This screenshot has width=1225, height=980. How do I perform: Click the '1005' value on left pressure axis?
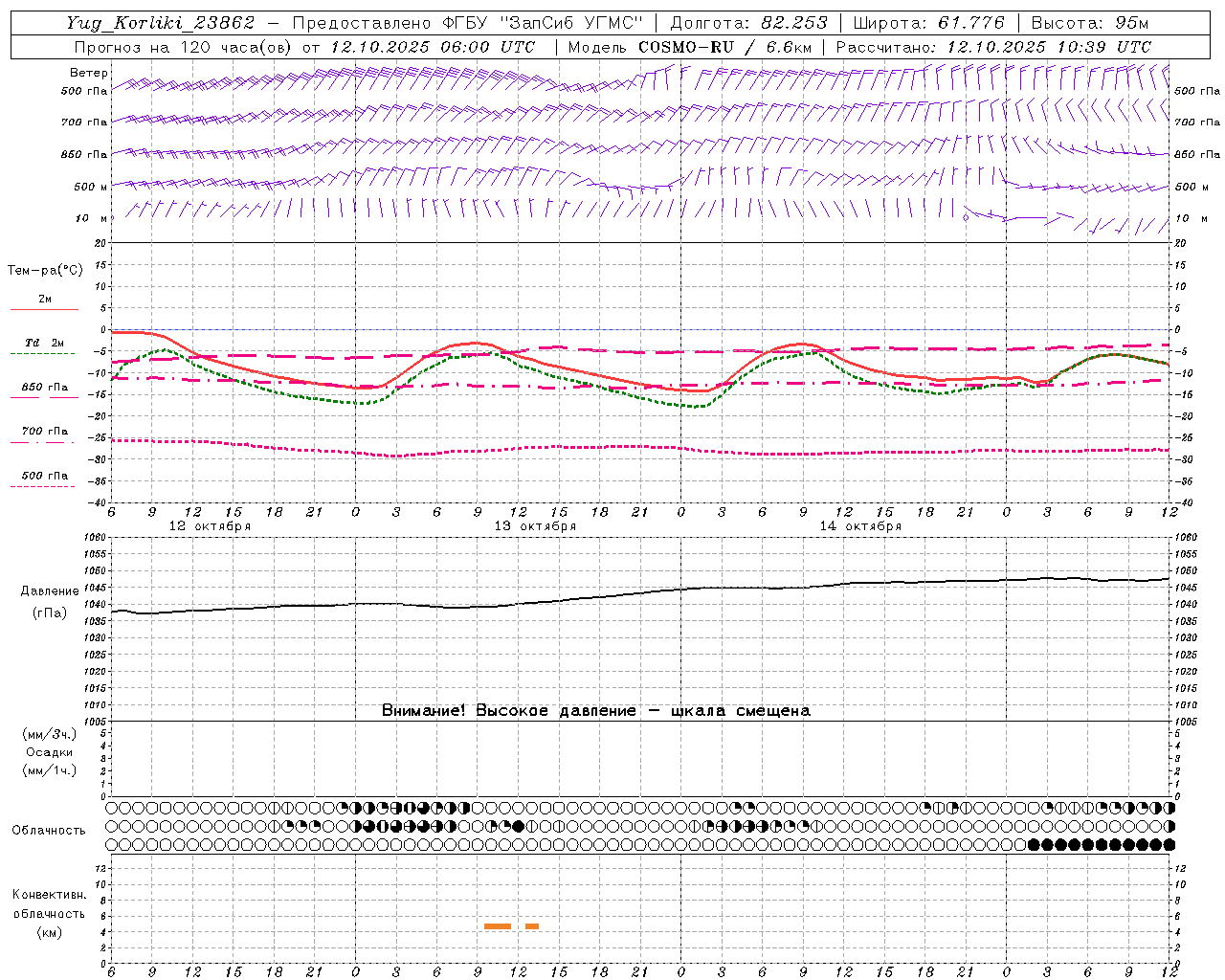(x=98, y=722)
